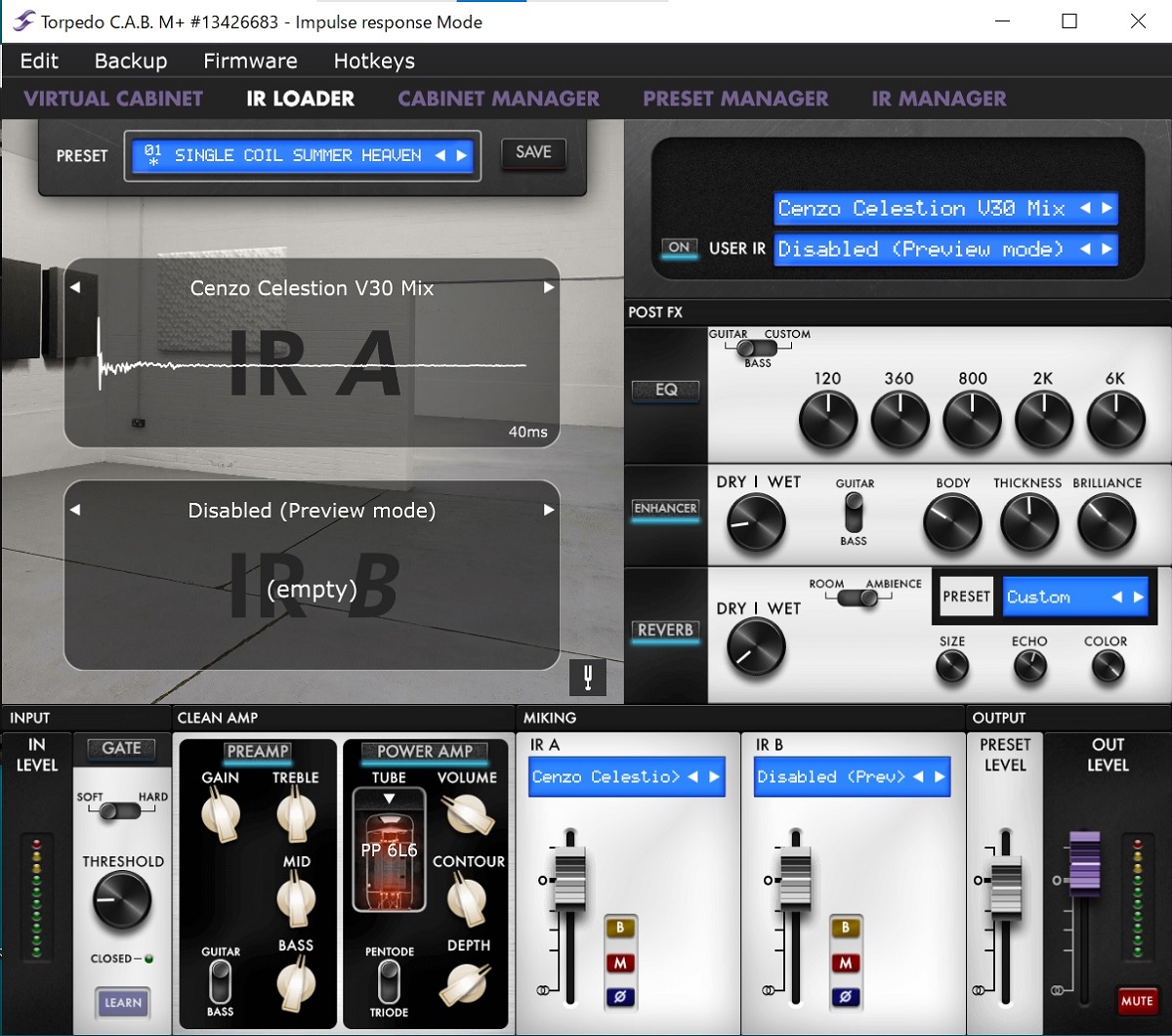Image resolution: width=1172 pixels, height=1036 pixels.
Task: Switch to the IR Manager tab
Action: tap(939, 99)
